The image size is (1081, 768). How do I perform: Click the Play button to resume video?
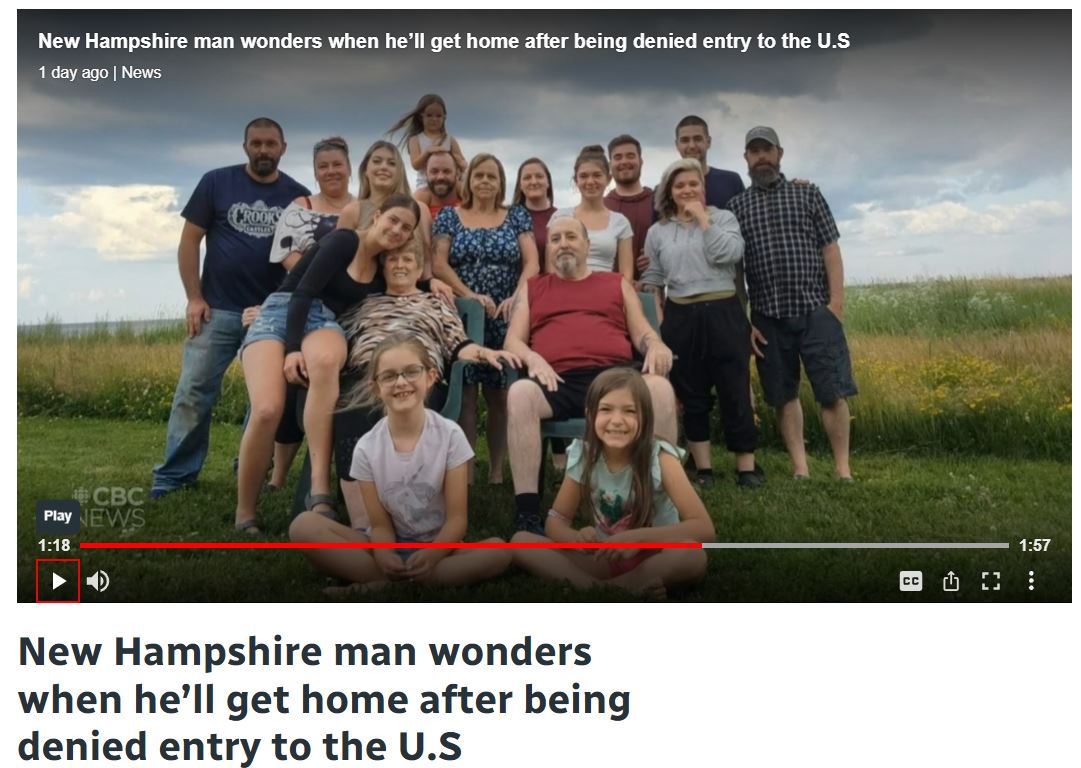click(x=58, y=581)
